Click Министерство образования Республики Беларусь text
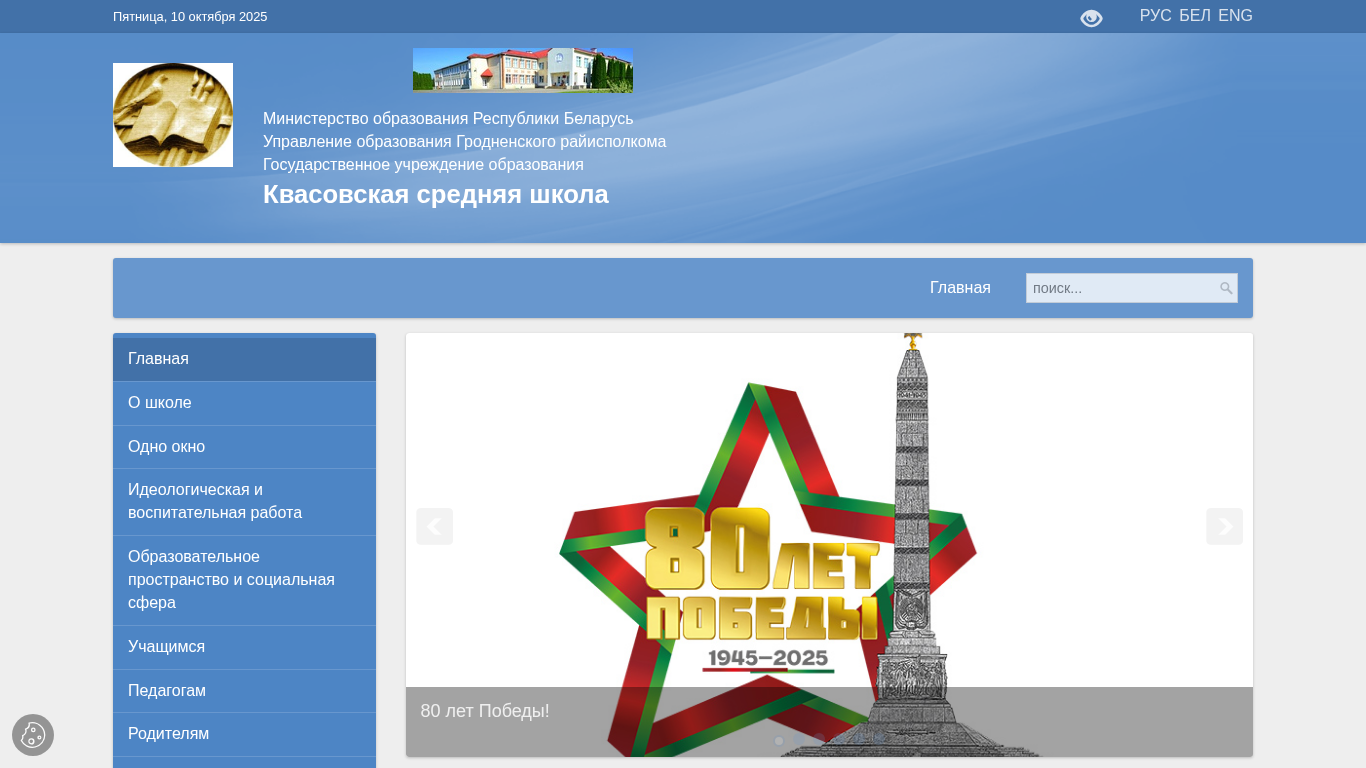The width and height of the screenshot is (1366, 768). (x=448, y=119)
